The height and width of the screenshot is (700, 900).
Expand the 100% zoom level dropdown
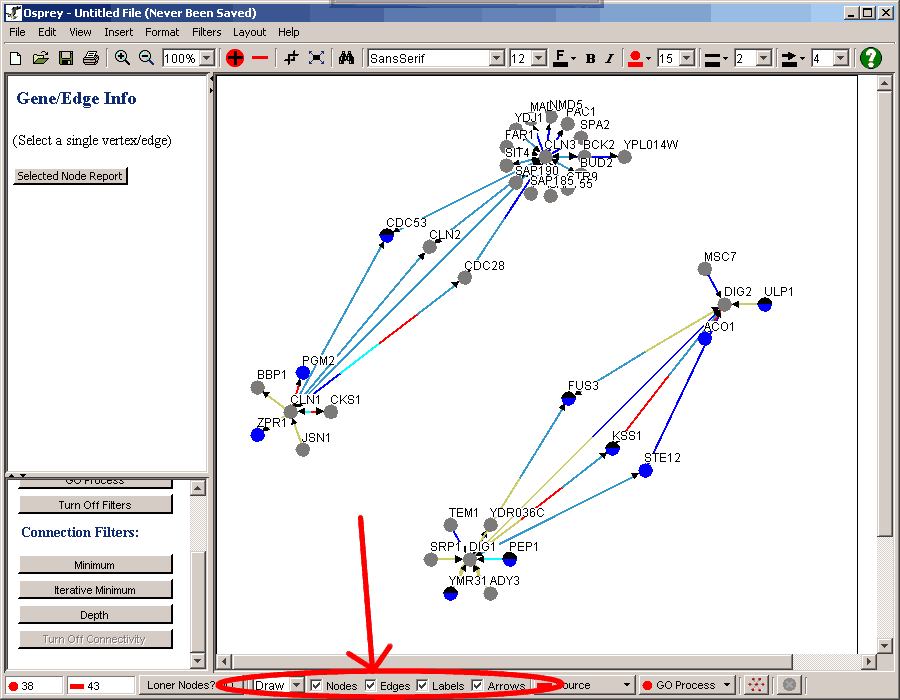pos(207,58)
